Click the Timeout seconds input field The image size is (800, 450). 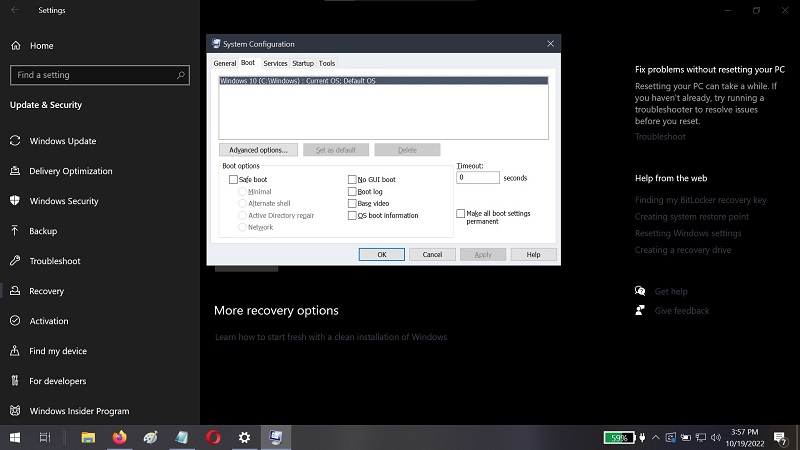(x=478, y=178)
